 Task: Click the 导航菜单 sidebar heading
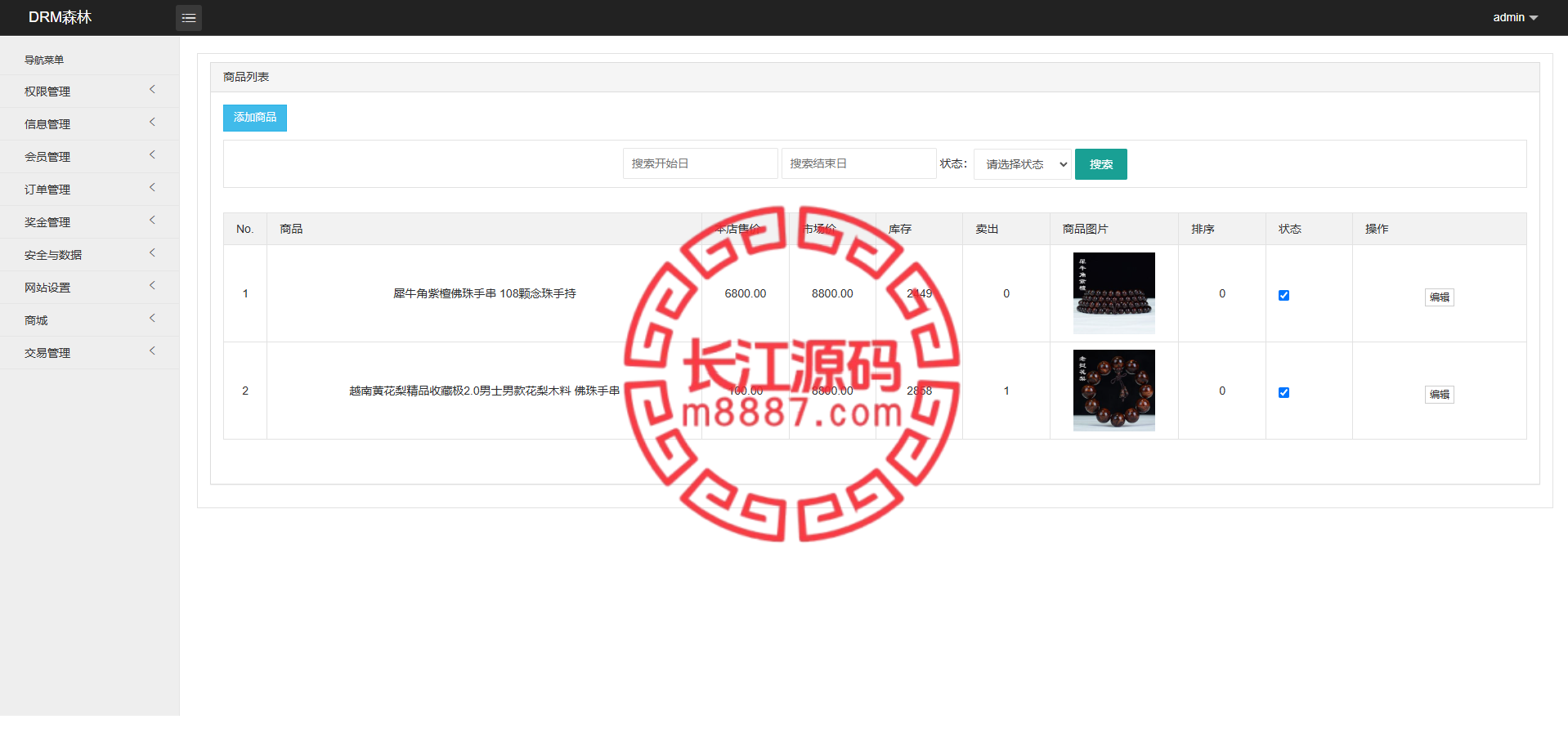click(x=44, y=60)
